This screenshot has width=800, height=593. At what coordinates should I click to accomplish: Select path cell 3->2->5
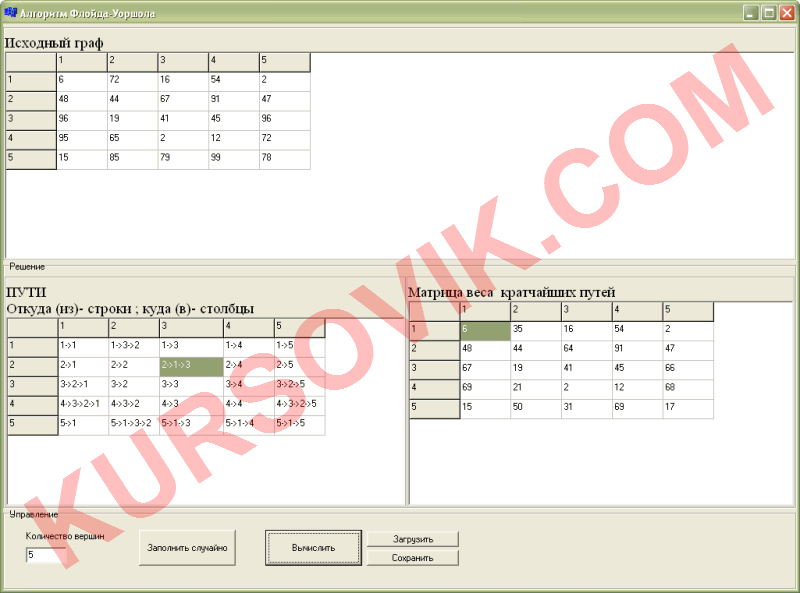coord(299,386)
